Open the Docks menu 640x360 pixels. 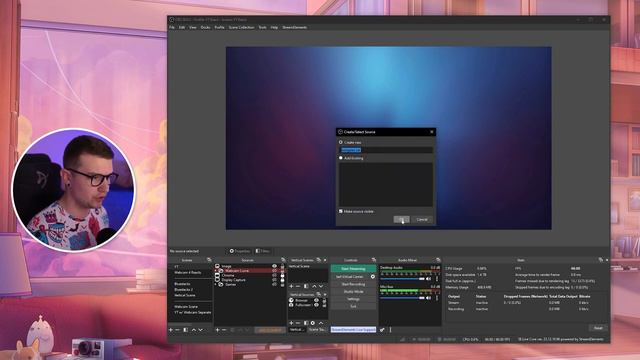pos(205,27)
